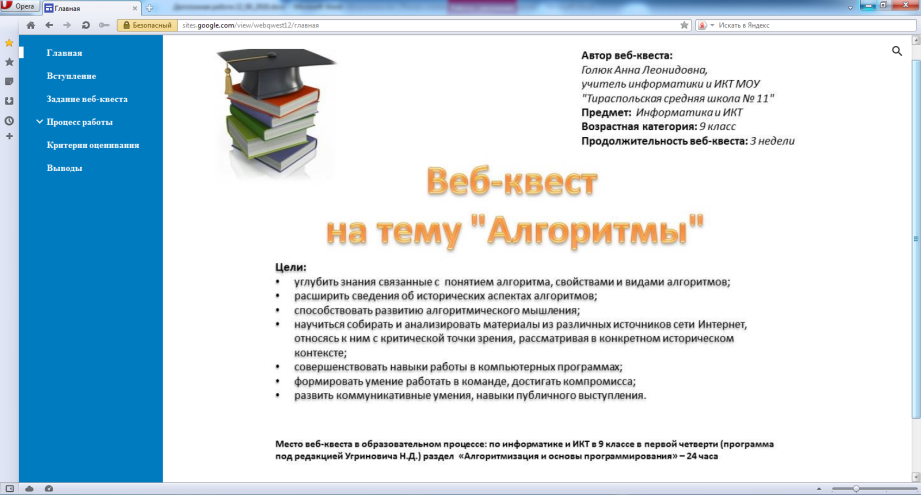Open the search engine dropdown arrow

click(x=711, y=24)
